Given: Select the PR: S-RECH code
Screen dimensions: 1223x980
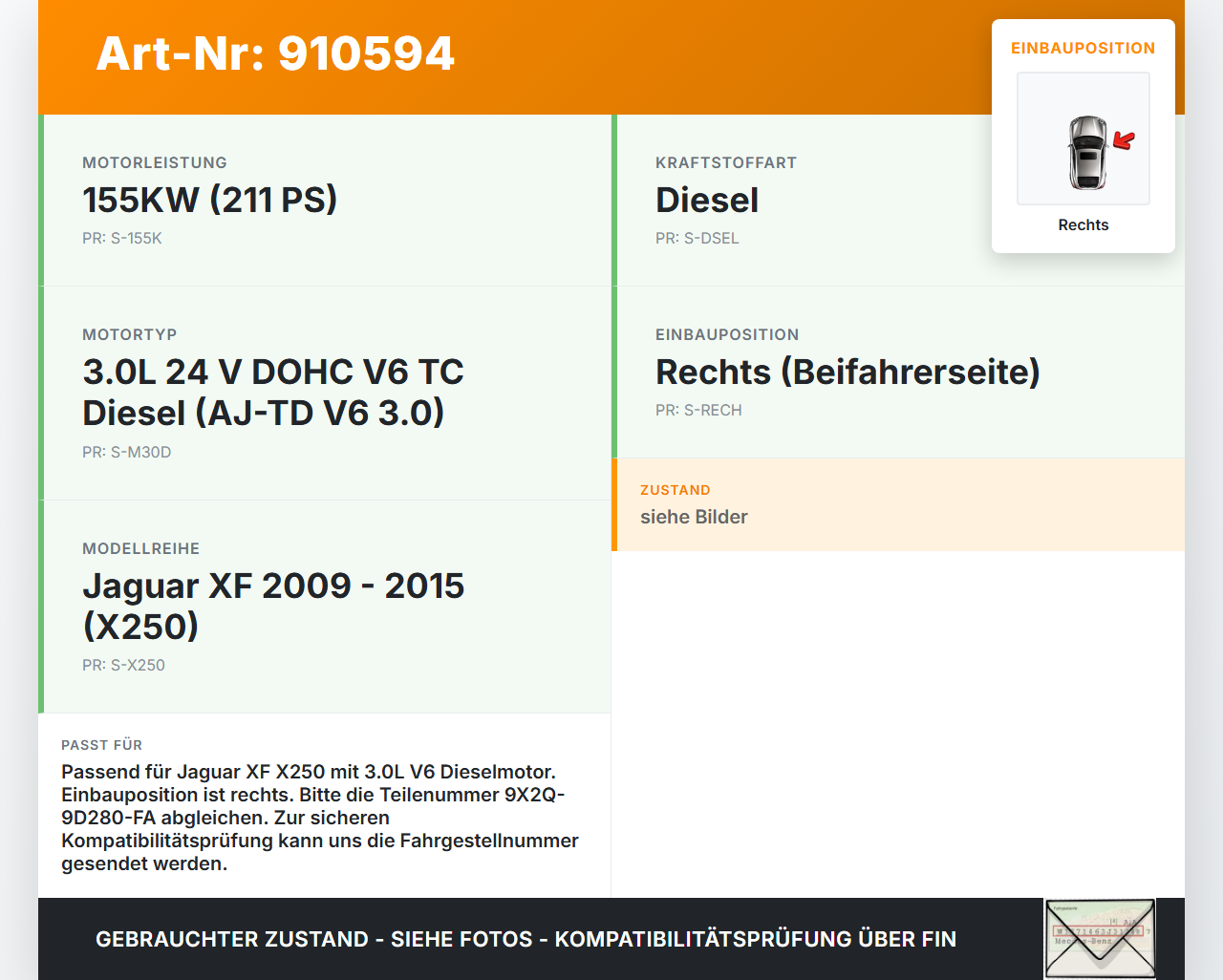Looking at the screenshot, I should [x=698, y=410].
